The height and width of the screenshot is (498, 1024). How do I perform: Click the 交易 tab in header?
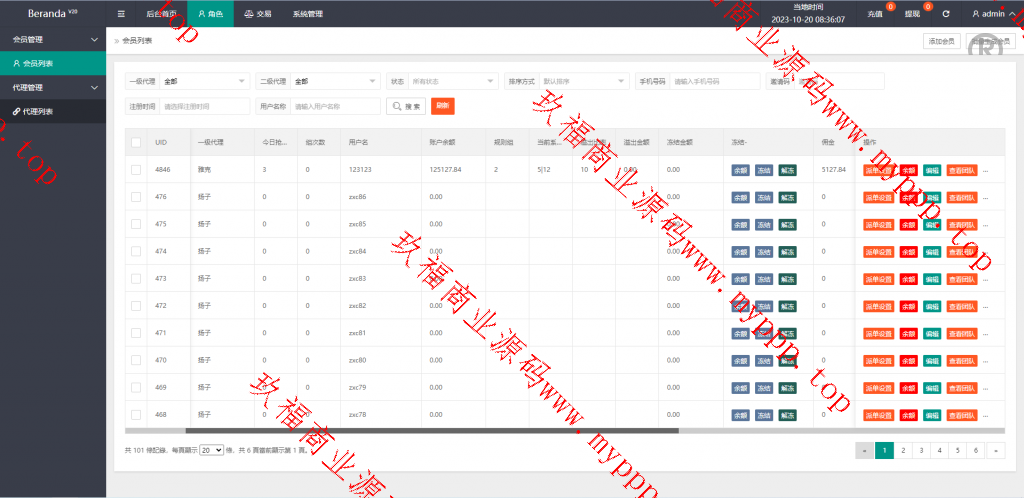tap(257, 14)
